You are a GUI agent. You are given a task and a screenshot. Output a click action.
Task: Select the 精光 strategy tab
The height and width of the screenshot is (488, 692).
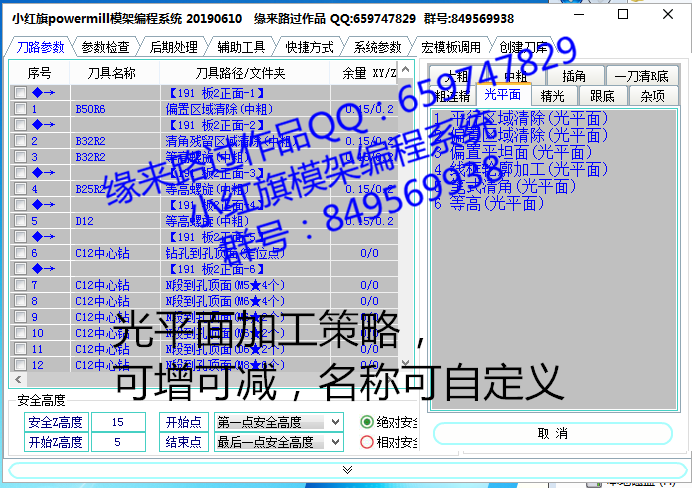553,96
